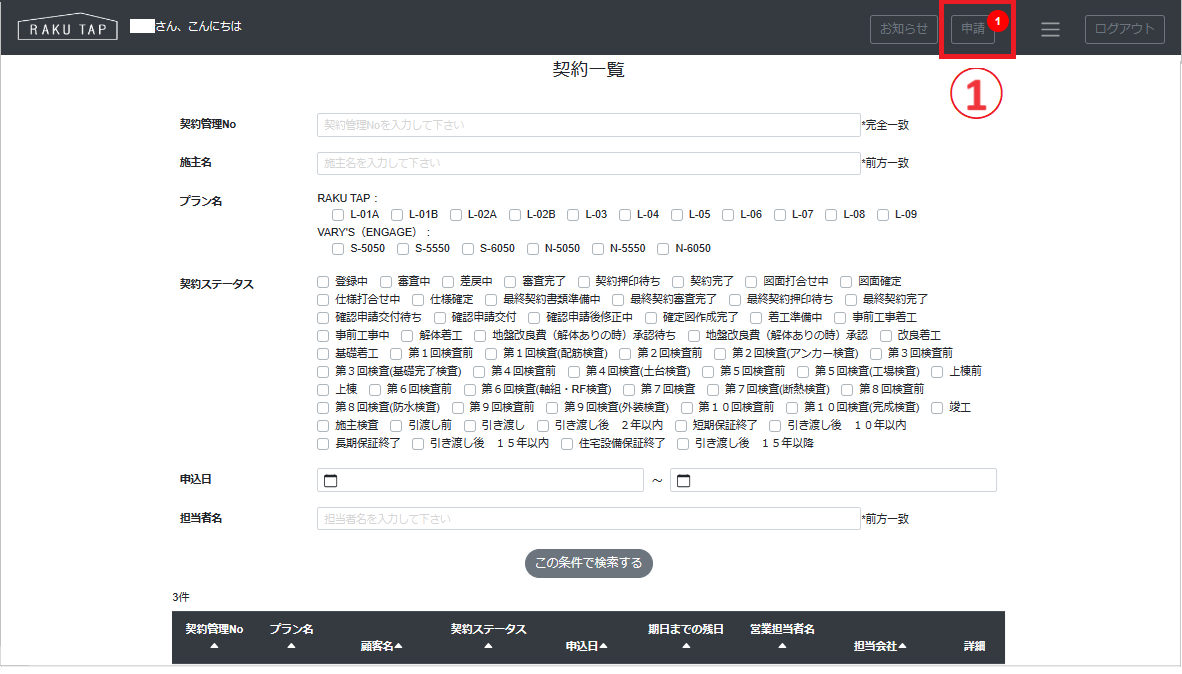The height and width of the screenshot is (674, 1182).
Task: Enable the N-5550 plan checkbox
Action: tap(598, 249)
